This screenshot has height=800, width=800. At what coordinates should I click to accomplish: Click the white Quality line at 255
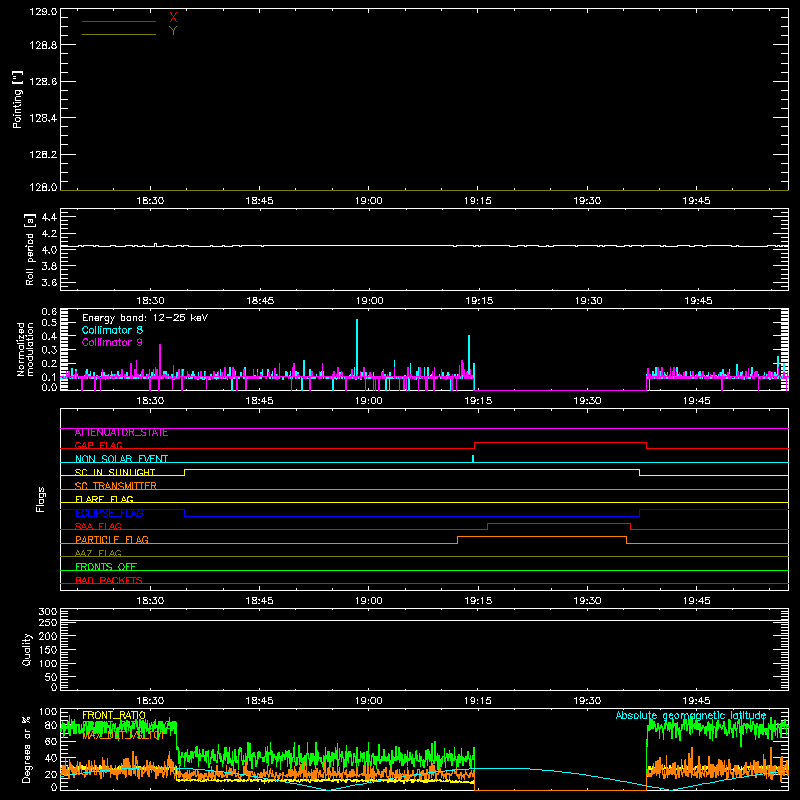tap(424, 620)
